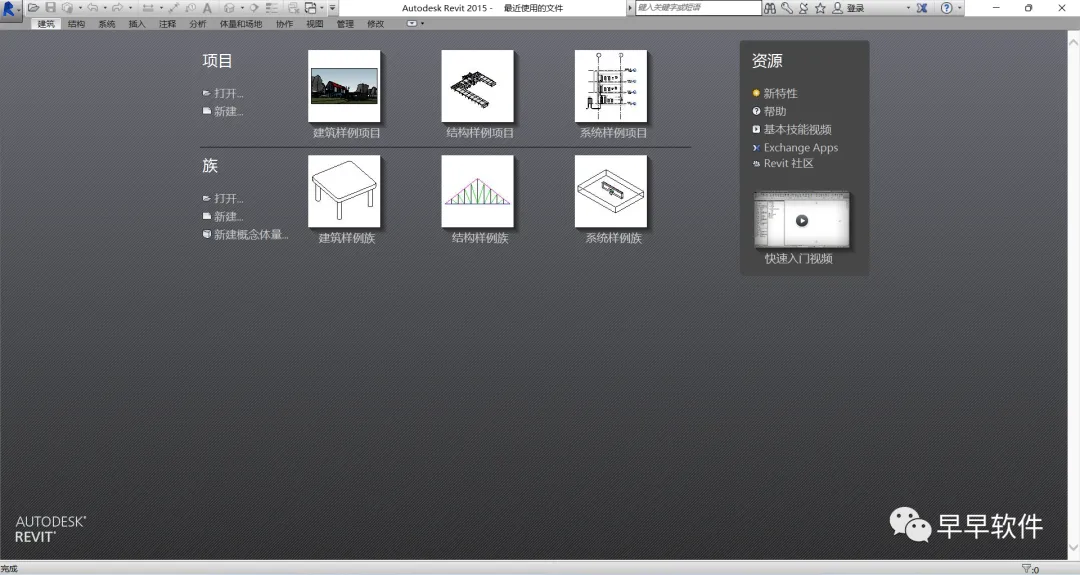Select the 管理 ribbon tab

pos(345,23)
